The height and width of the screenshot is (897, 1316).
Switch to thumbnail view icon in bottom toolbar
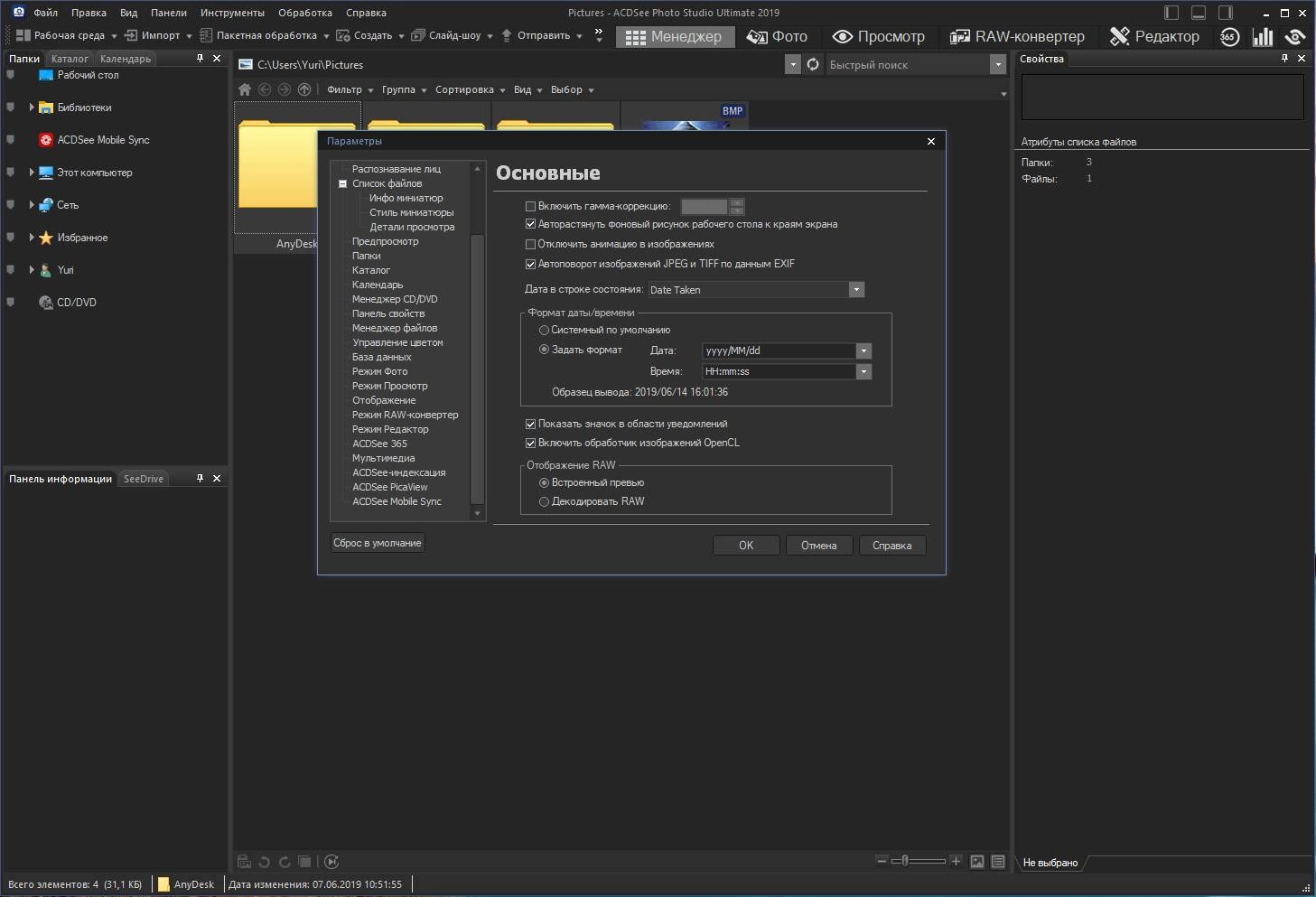[x=977, y=862]
